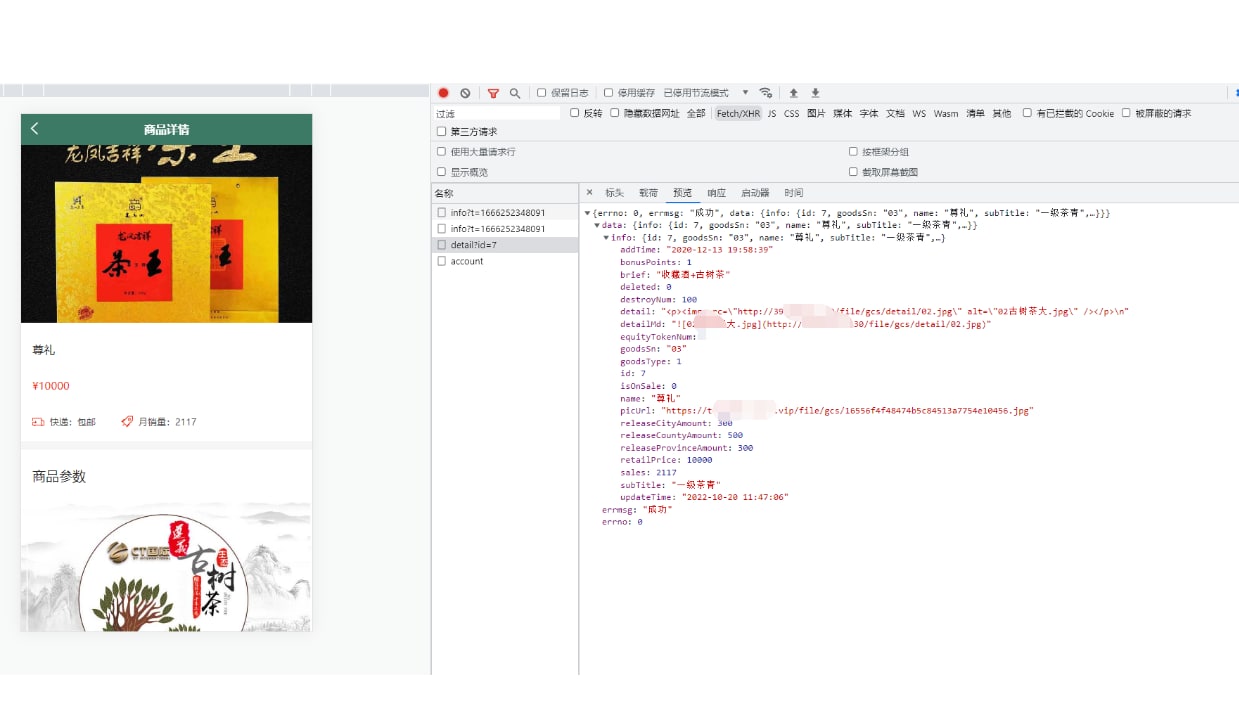Image resolution: width=1239 pixels, height=721 pixels.
Task: Select the account request row
Action: click(505, 261)
